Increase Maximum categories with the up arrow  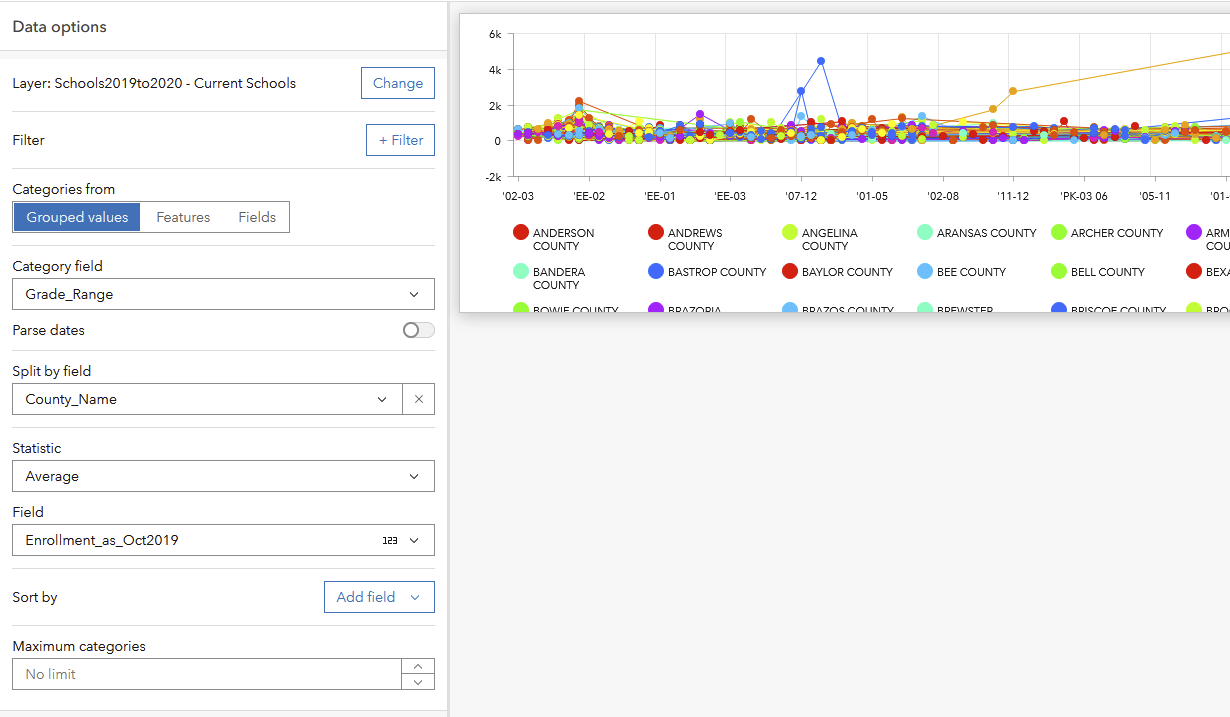(418, 666)
